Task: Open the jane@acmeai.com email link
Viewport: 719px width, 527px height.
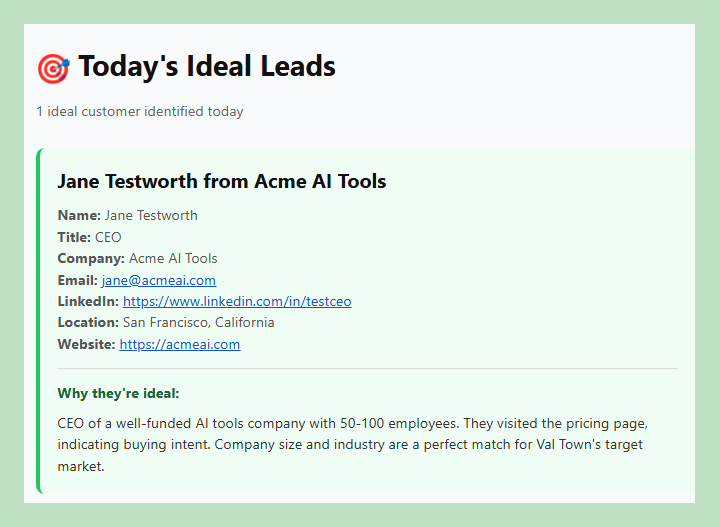Action: pos(158,280)
